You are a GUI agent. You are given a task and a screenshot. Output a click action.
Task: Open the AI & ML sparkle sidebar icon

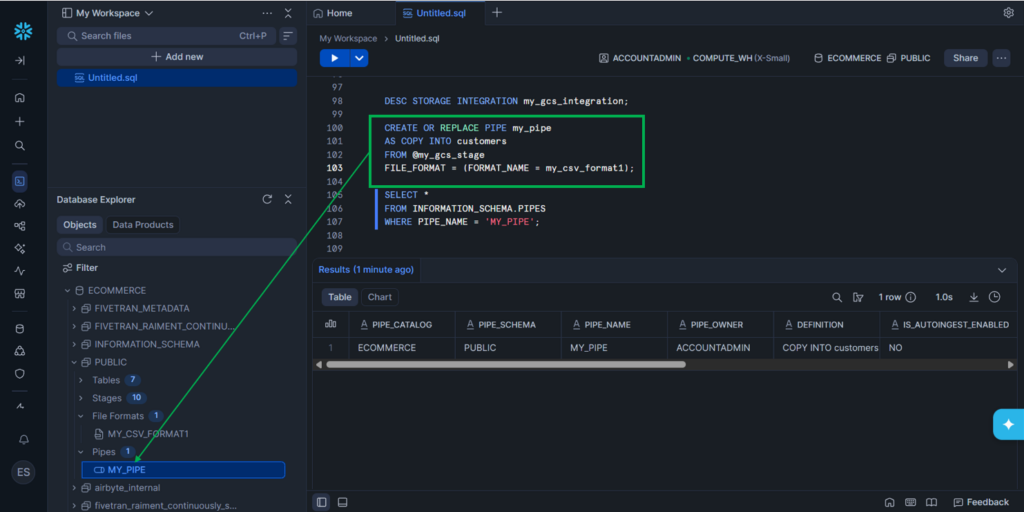pos(20,248)
